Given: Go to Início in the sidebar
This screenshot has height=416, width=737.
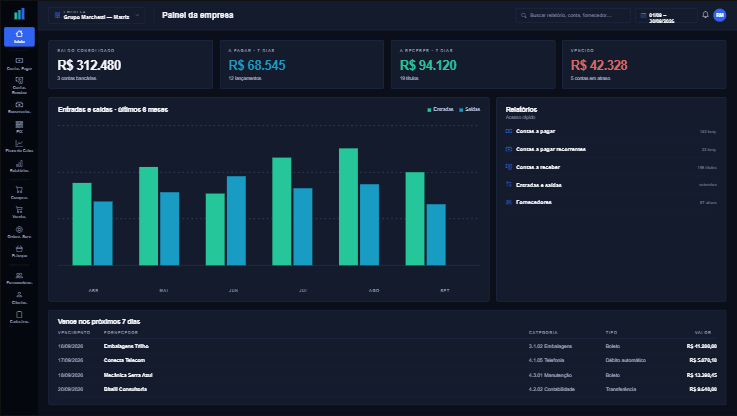Looking at the screenshot, I should click(x=19, y=37).
